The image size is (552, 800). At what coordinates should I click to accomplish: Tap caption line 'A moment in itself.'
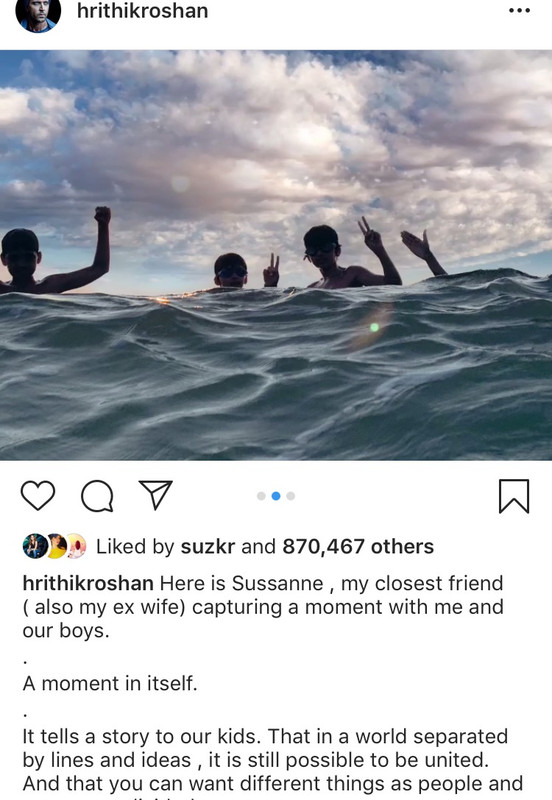[110, 683]
